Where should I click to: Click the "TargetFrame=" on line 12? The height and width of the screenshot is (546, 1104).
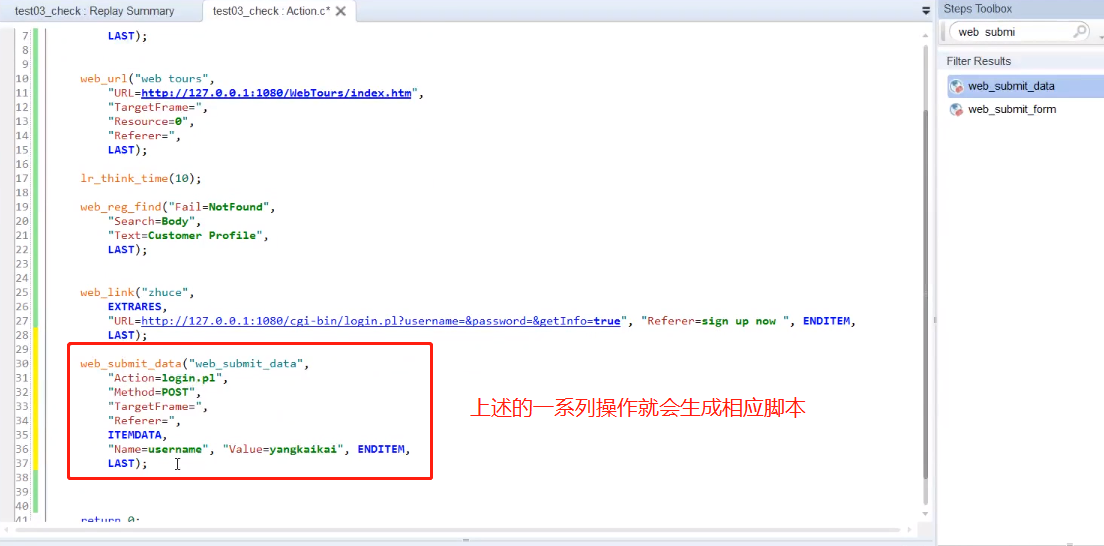tap(157, 107)
